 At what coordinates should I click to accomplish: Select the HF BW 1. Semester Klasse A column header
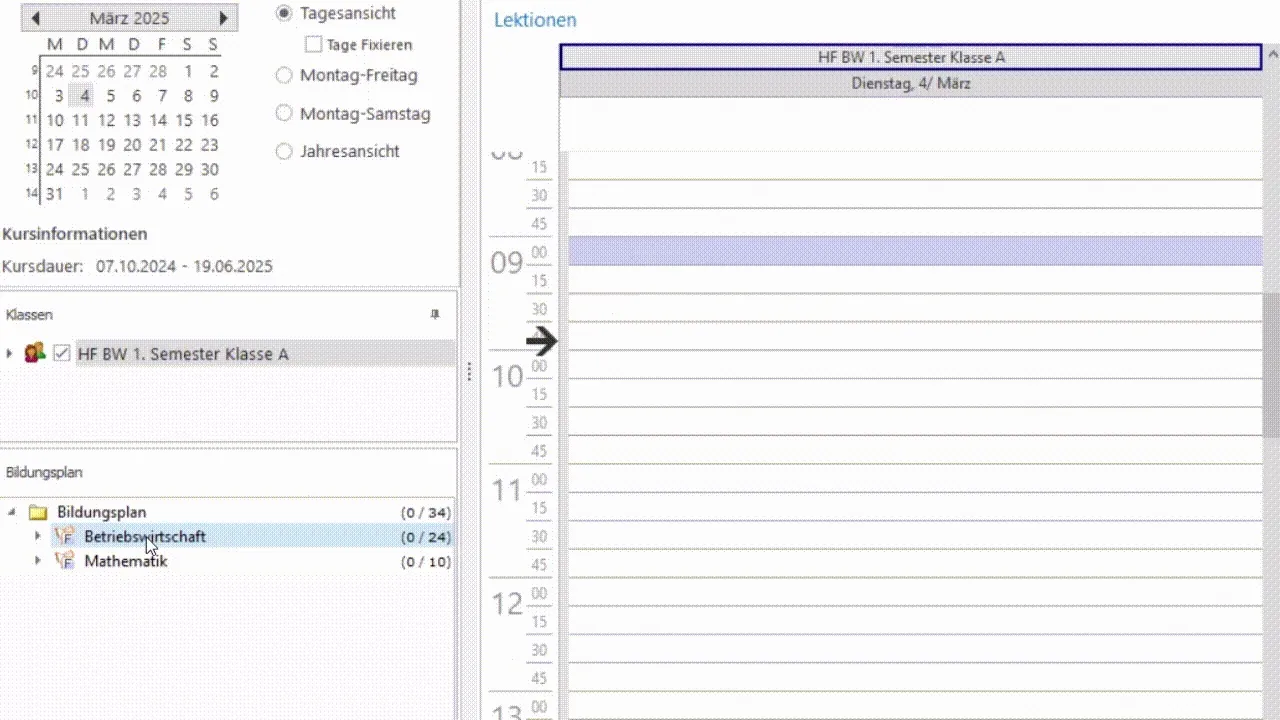[x=910, y=57]
